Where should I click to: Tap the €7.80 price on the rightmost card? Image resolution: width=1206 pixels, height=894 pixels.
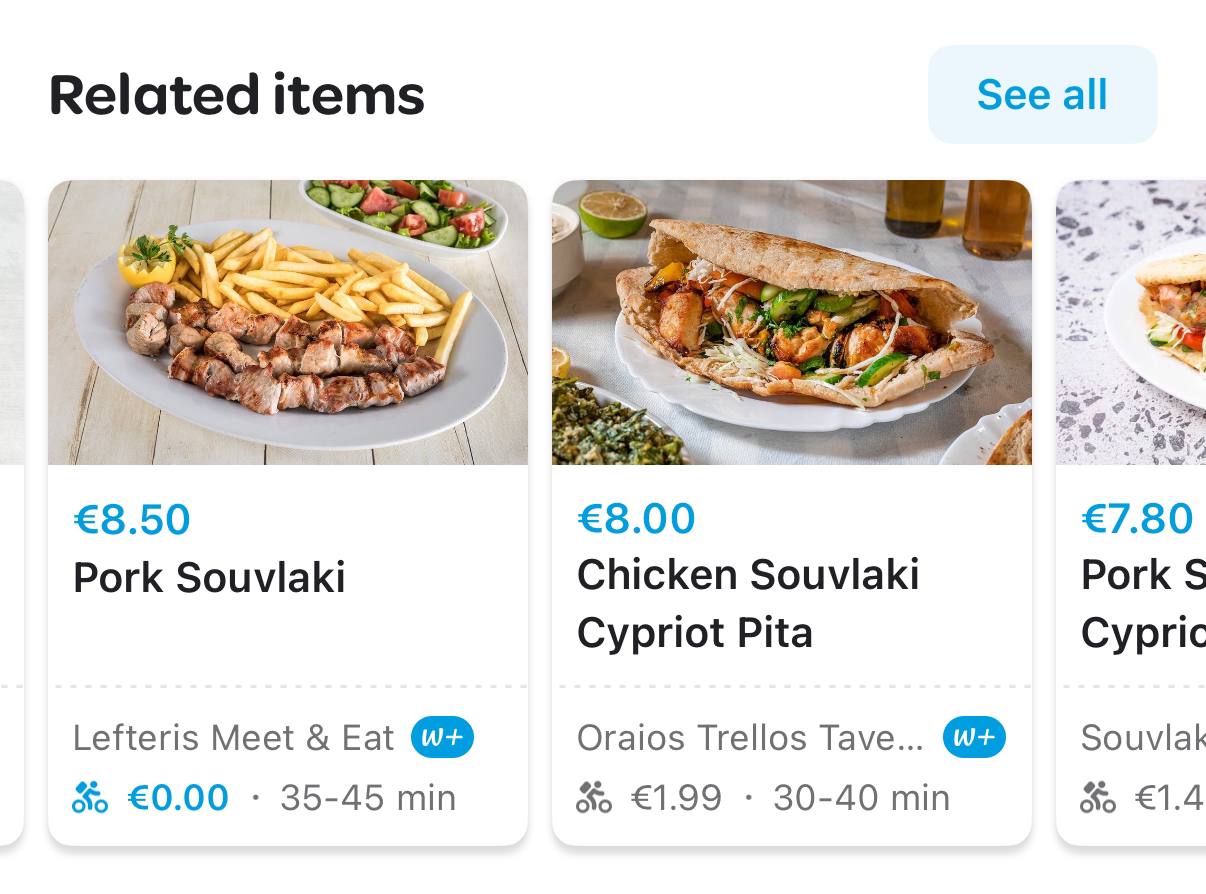pos(1138,519)
